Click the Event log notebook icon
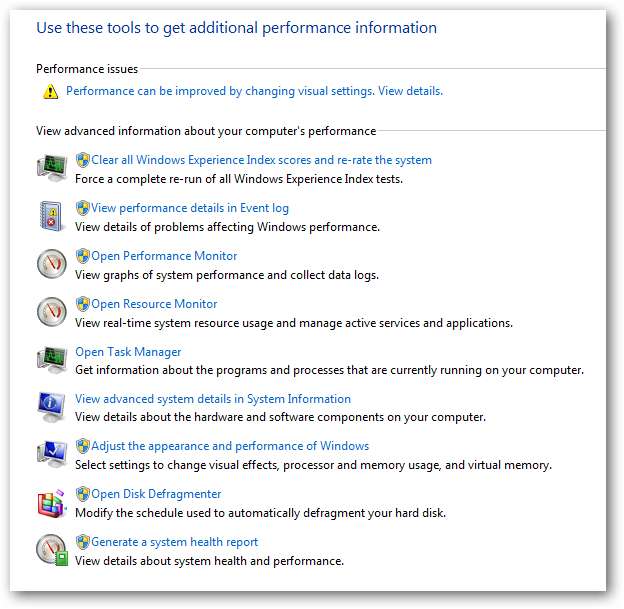 pos(52,216)
